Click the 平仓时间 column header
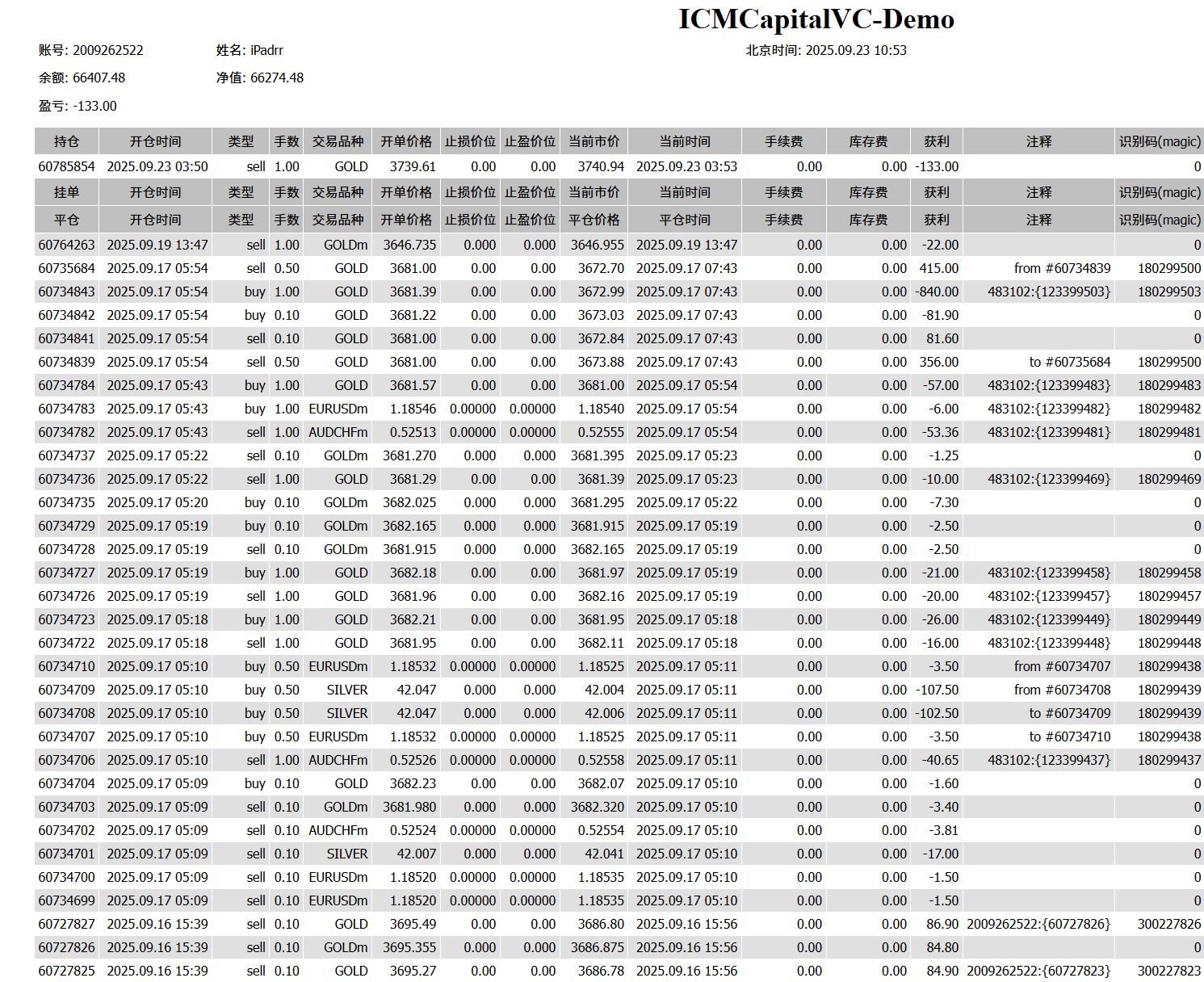The image size is (1204, 982). pyautogui.click(x=684, y=220)
